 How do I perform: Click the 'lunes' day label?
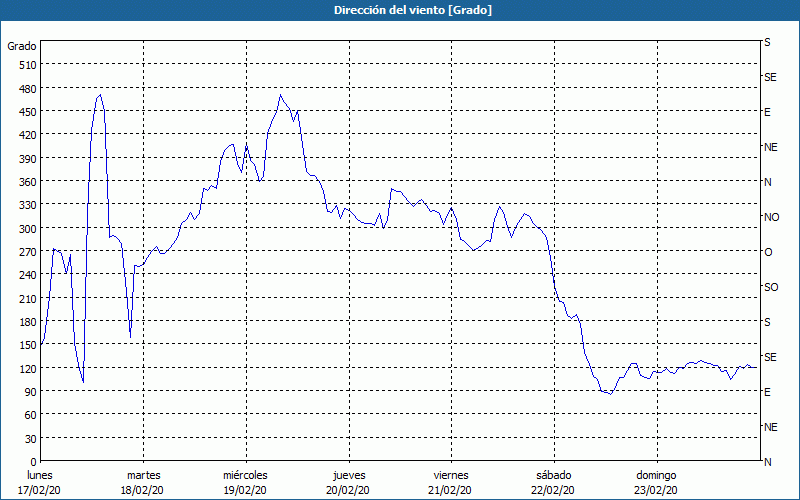point(40,476)
